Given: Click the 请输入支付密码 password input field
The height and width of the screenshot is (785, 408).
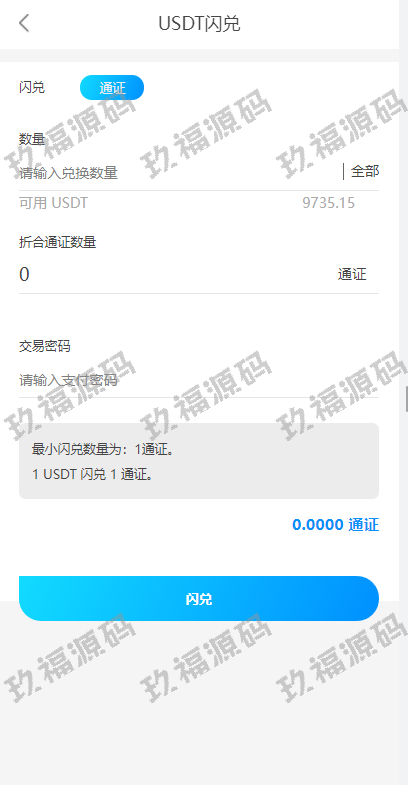Looking at the screenshot, I should [199, 380].
